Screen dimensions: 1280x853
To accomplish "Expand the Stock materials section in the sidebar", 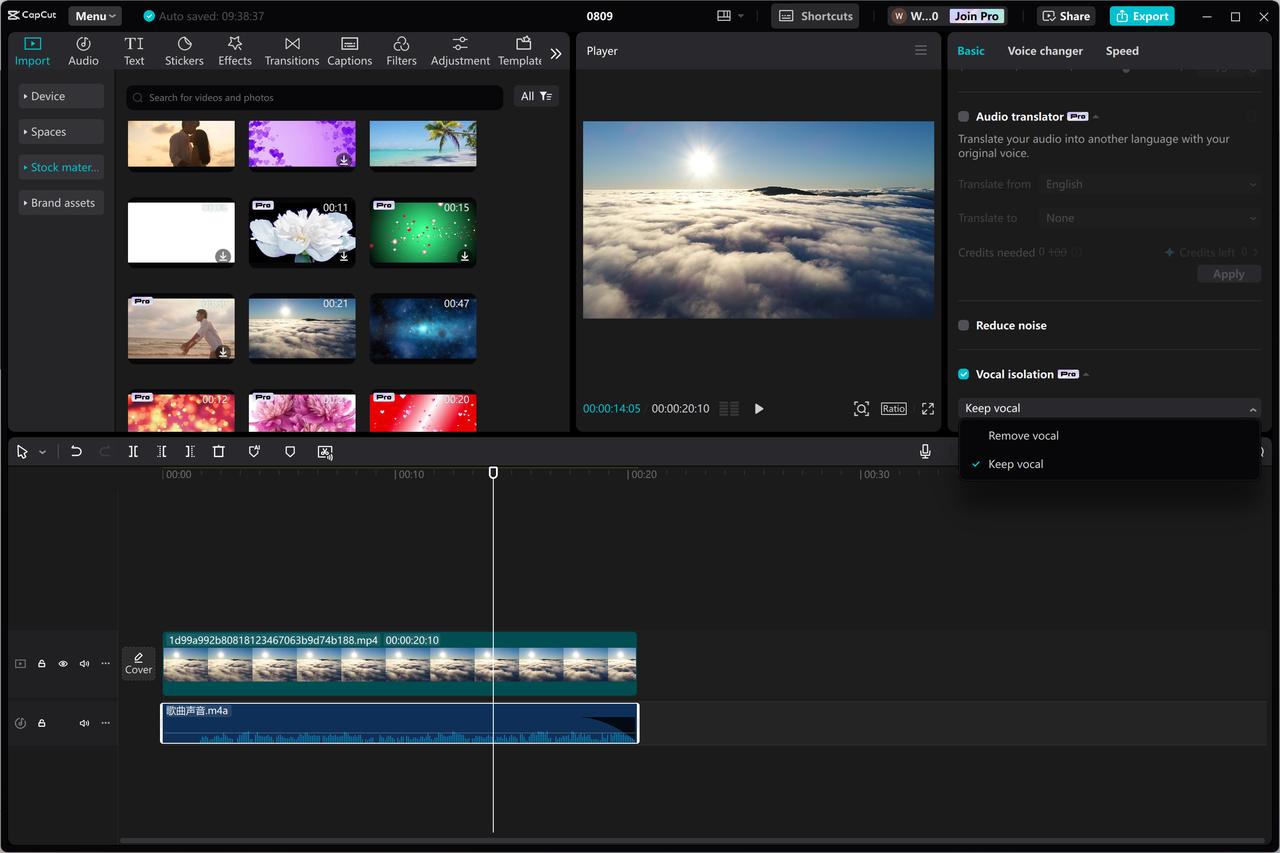I will (61, 166).
